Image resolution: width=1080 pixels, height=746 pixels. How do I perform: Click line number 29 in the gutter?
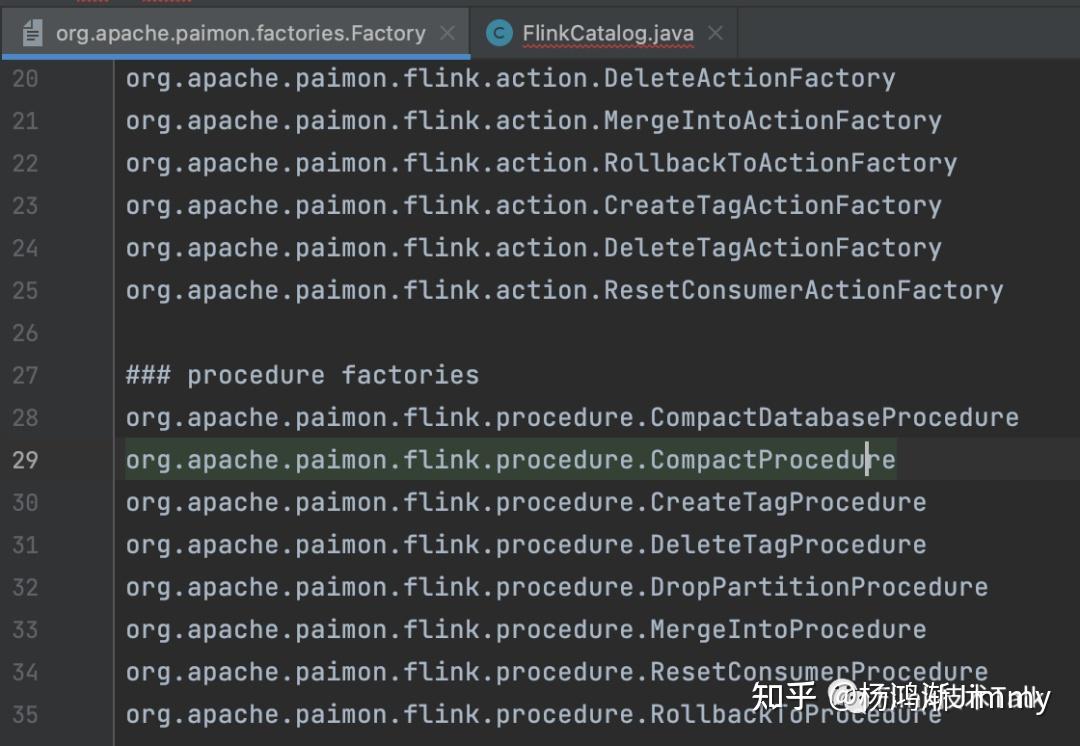[25, 460]
